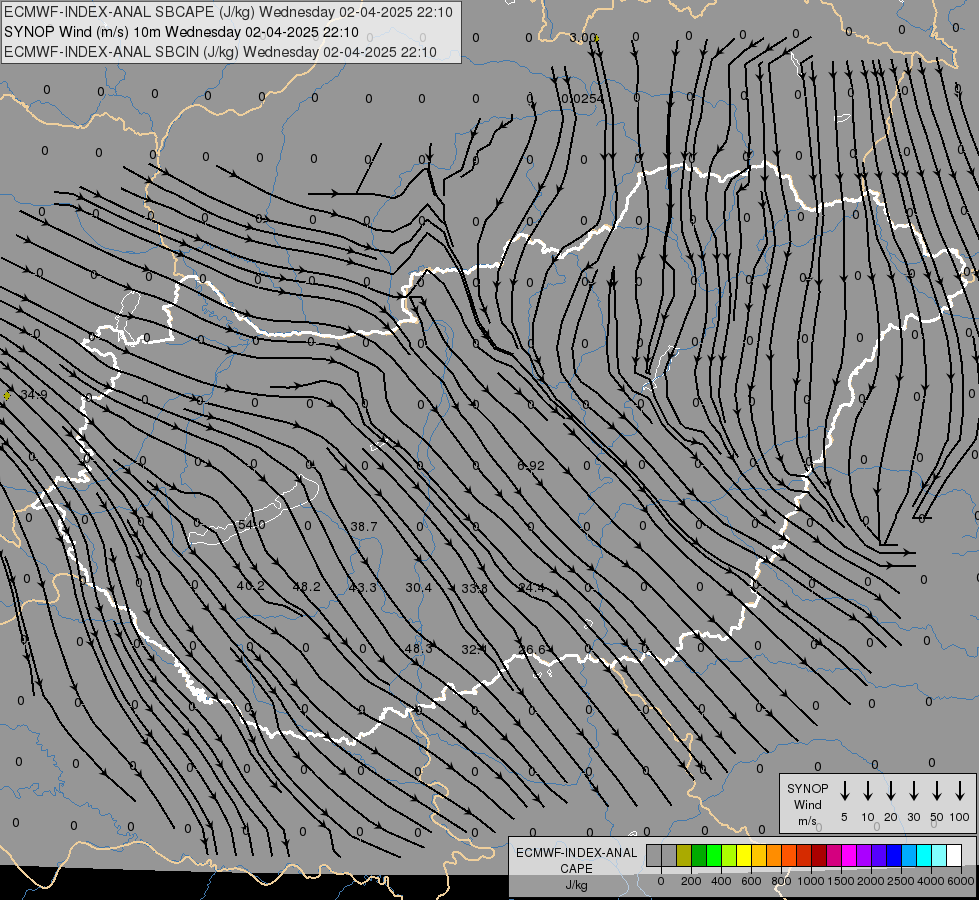This screenshot has height=900, width=979.
Task: Pick the yellow CAPE legend swatch
Action: (744, 855)
